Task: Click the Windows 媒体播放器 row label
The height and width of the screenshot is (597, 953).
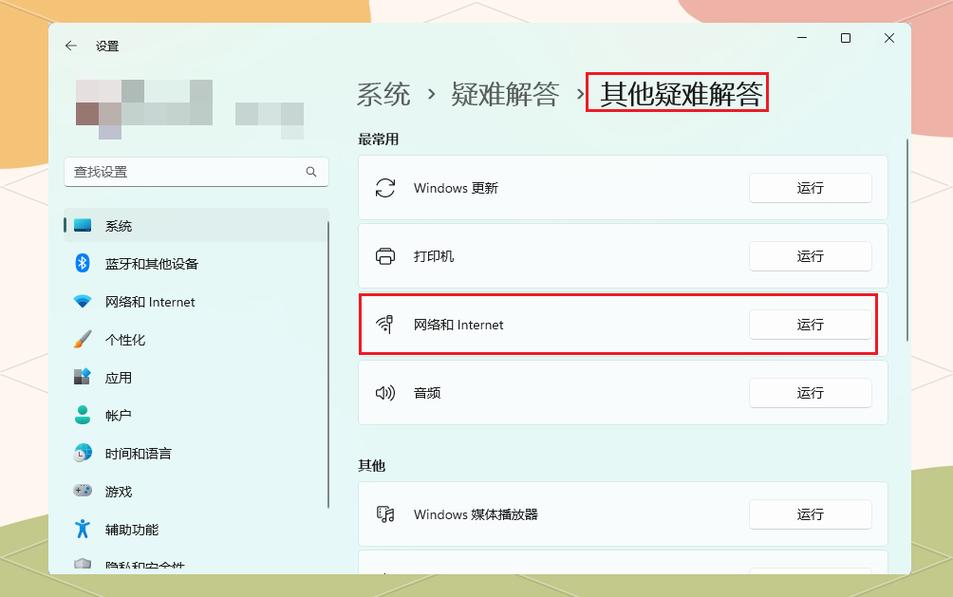Action: [476, 514]
